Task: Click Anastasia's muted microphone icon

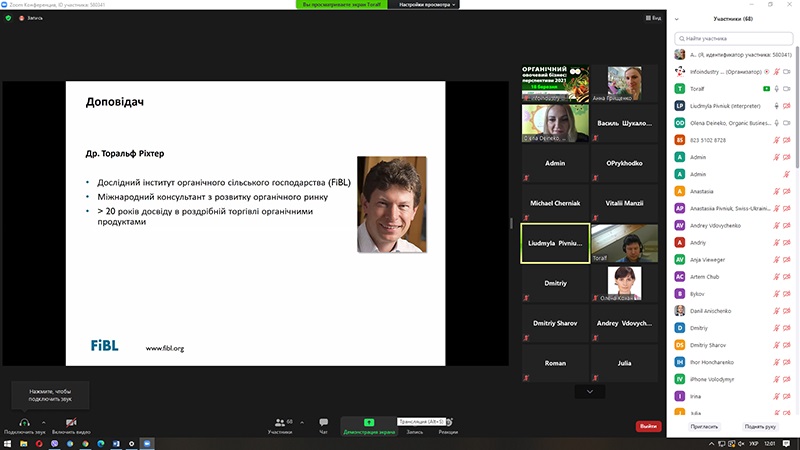Action: pyautogui.click(x=777, y=191)
